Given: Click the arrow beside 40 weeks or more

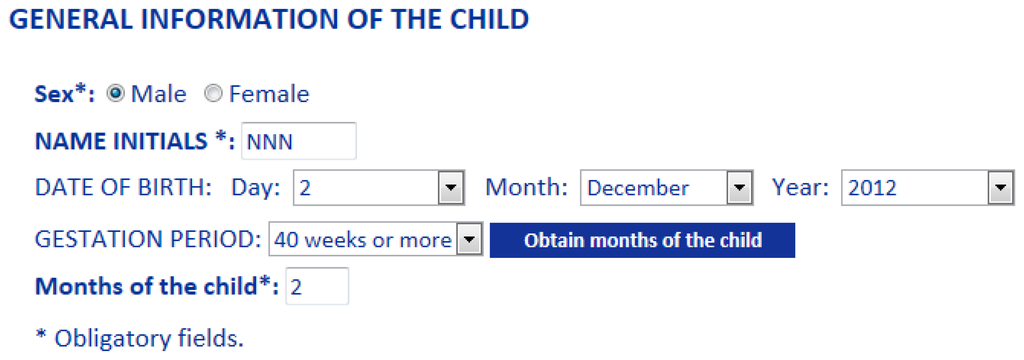Looking at the screenshot, I should [x=469, y=240].
